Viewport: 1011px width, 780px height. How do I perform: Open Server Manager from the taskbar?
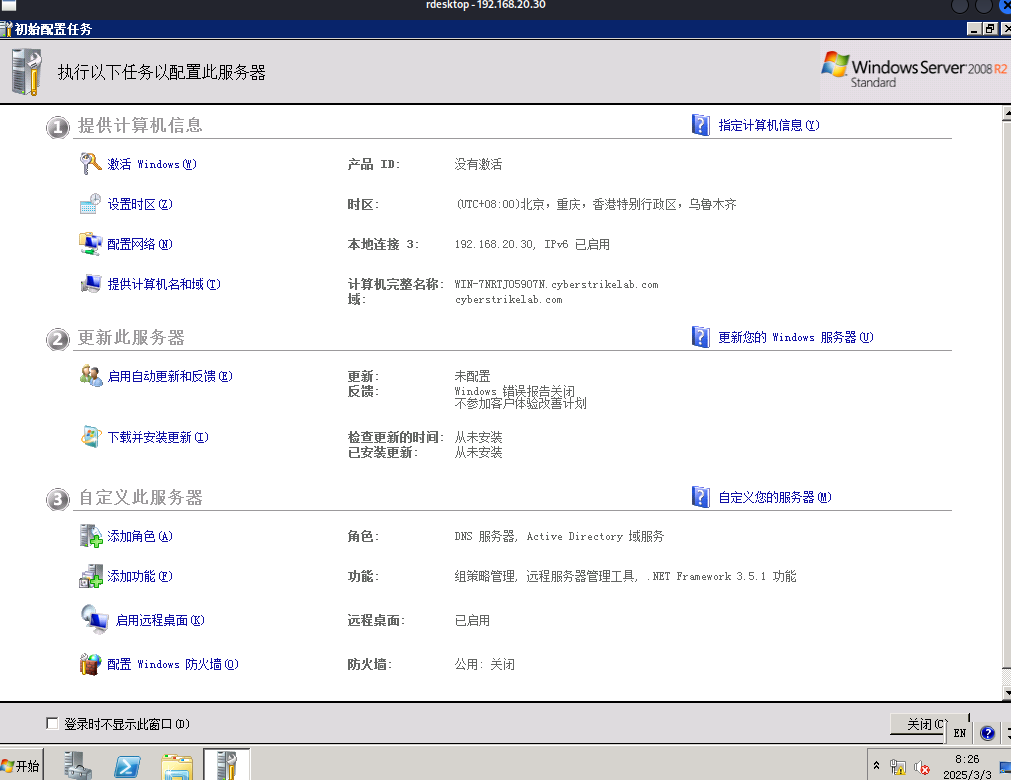(x=78, y=766)
